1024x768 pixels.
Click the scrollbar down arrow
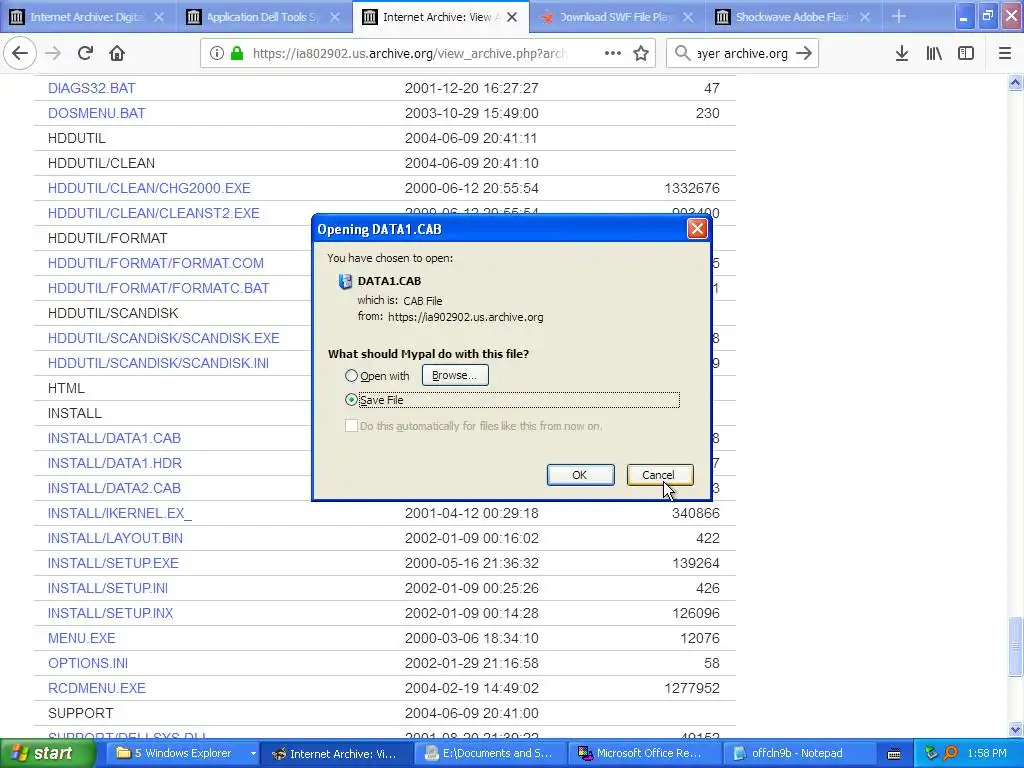(1016, 730)
